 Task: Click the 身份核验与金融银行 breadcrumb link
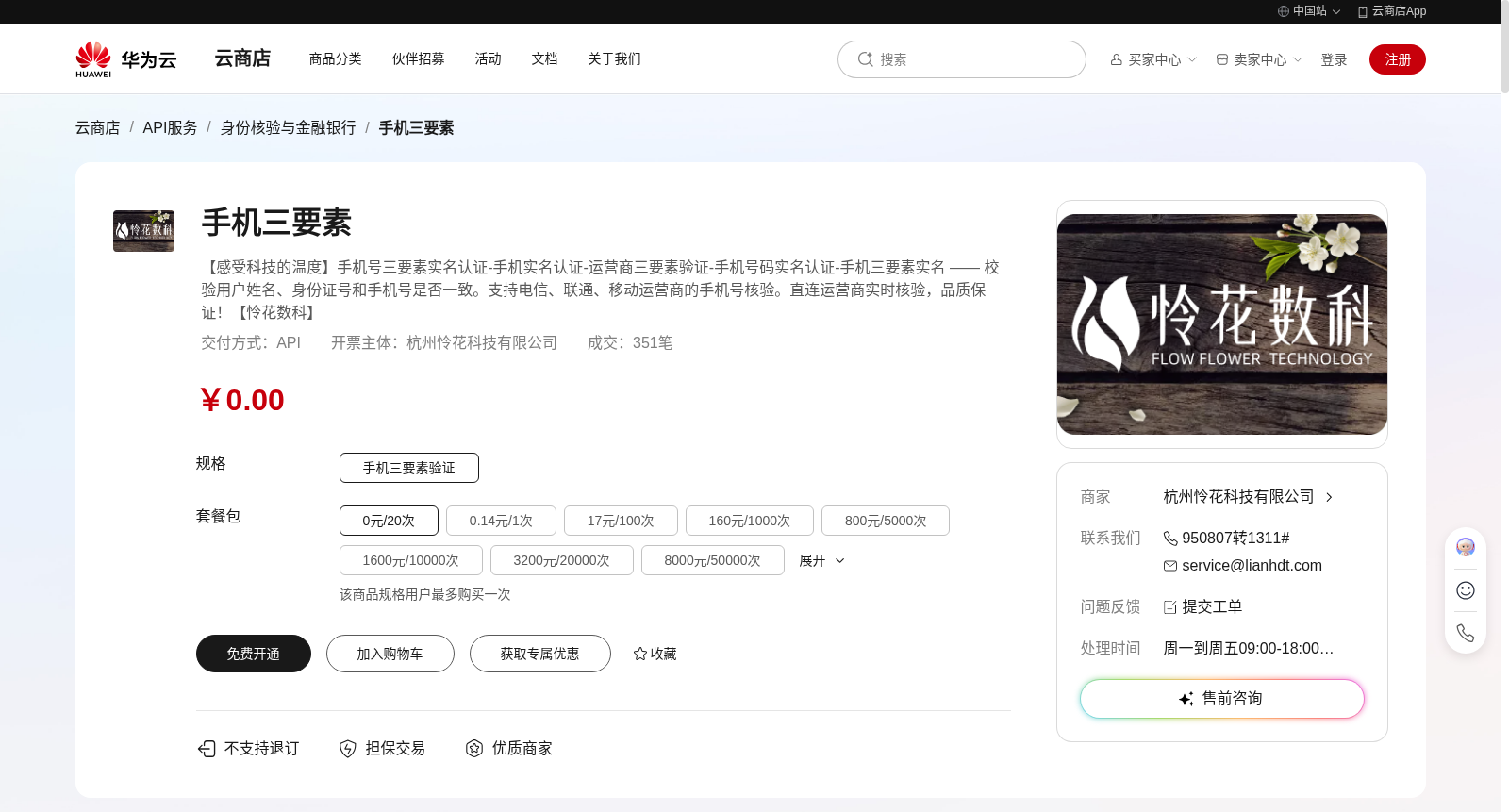(x=289, y=127)
